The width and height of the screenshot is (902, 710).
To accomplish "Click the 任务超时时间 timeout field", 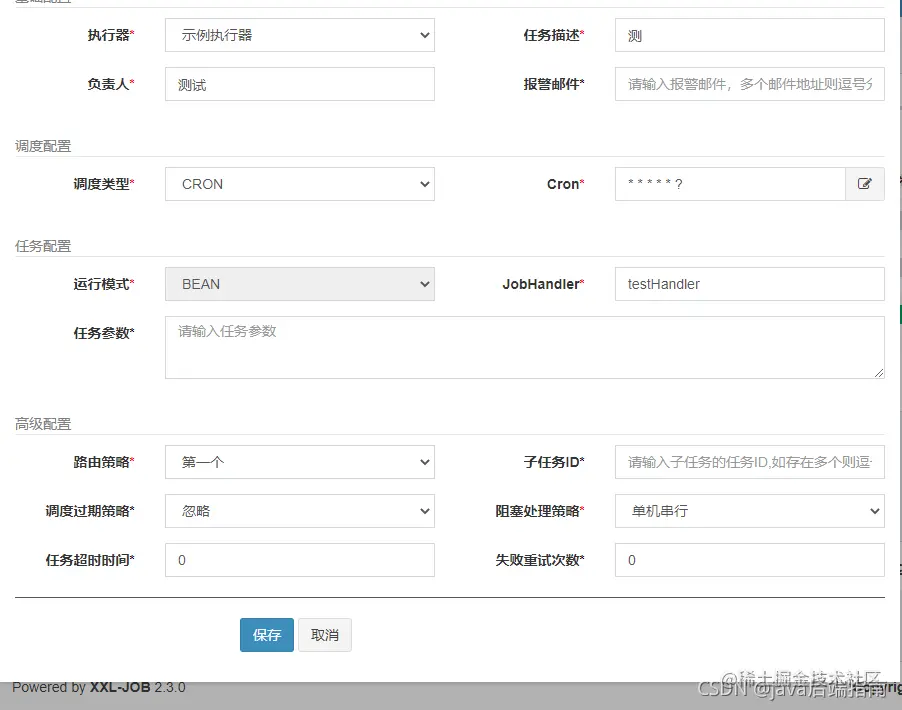I will click(x=299, y=560).
